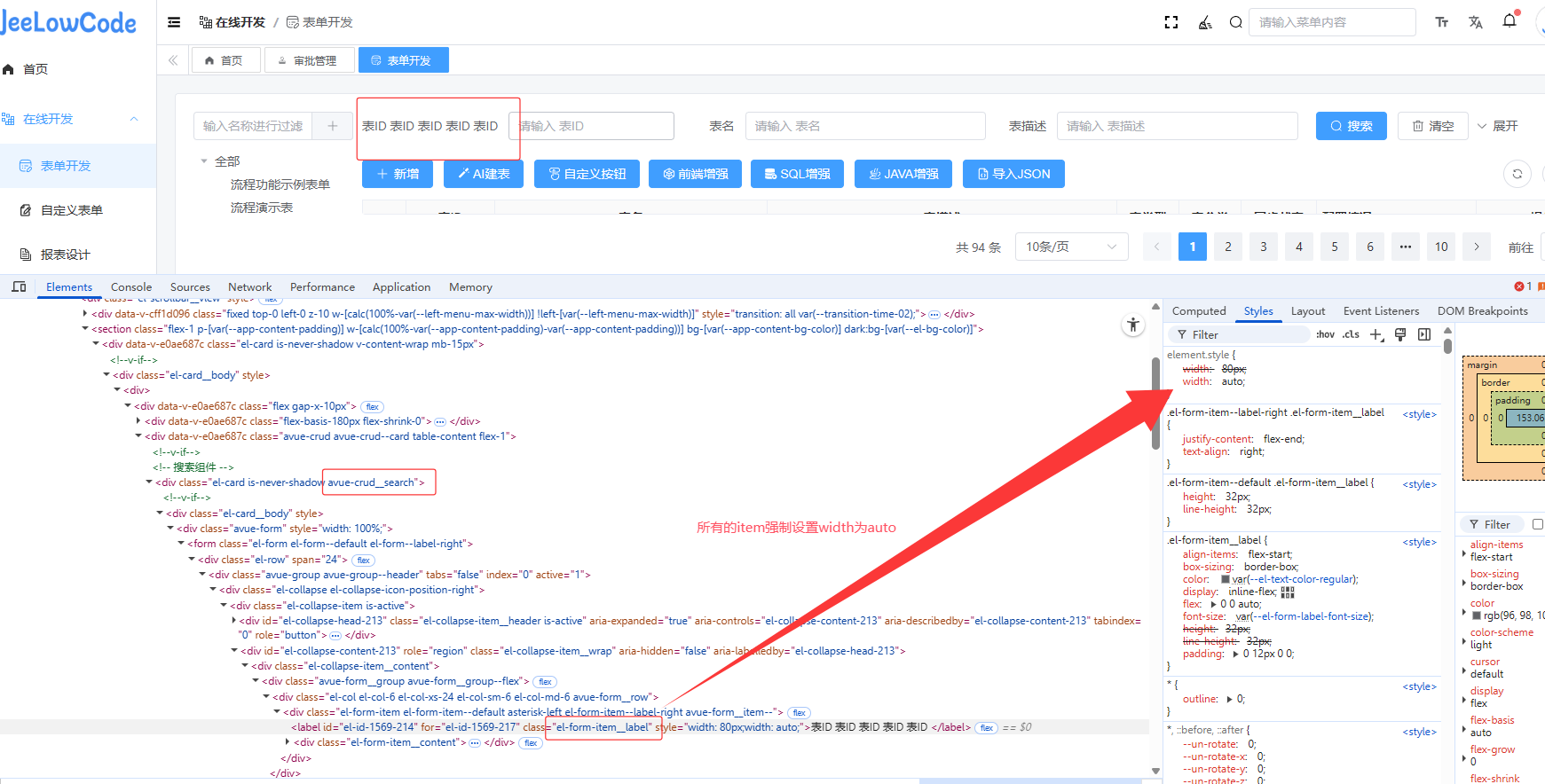Click the broom clear-cache icon
Viewport: 1545px width, 784px height.
click(1204, 22)
